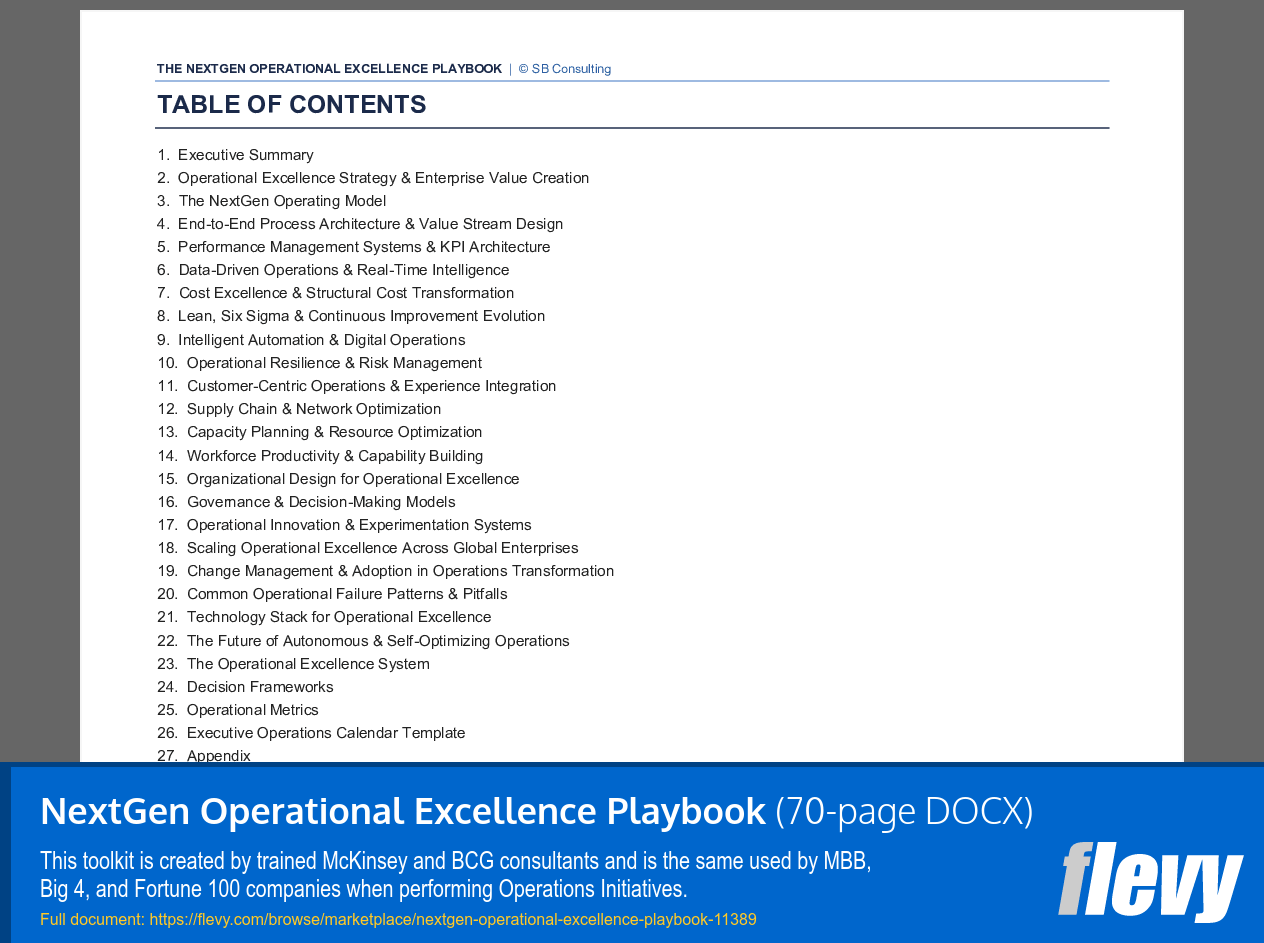Select the Governance & Decision-Making Models entry

(x=321, y=501)
